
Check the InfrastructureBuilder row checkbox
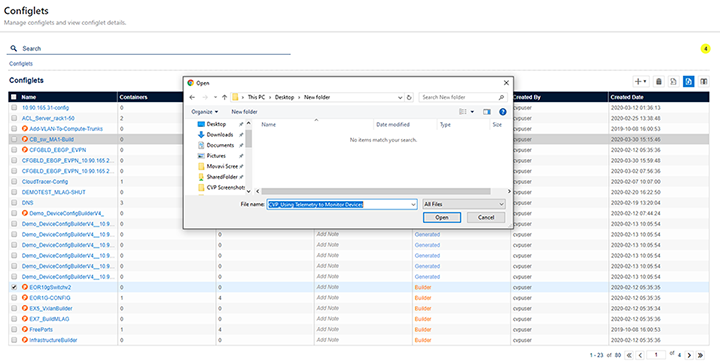click(x=14, y=340)
